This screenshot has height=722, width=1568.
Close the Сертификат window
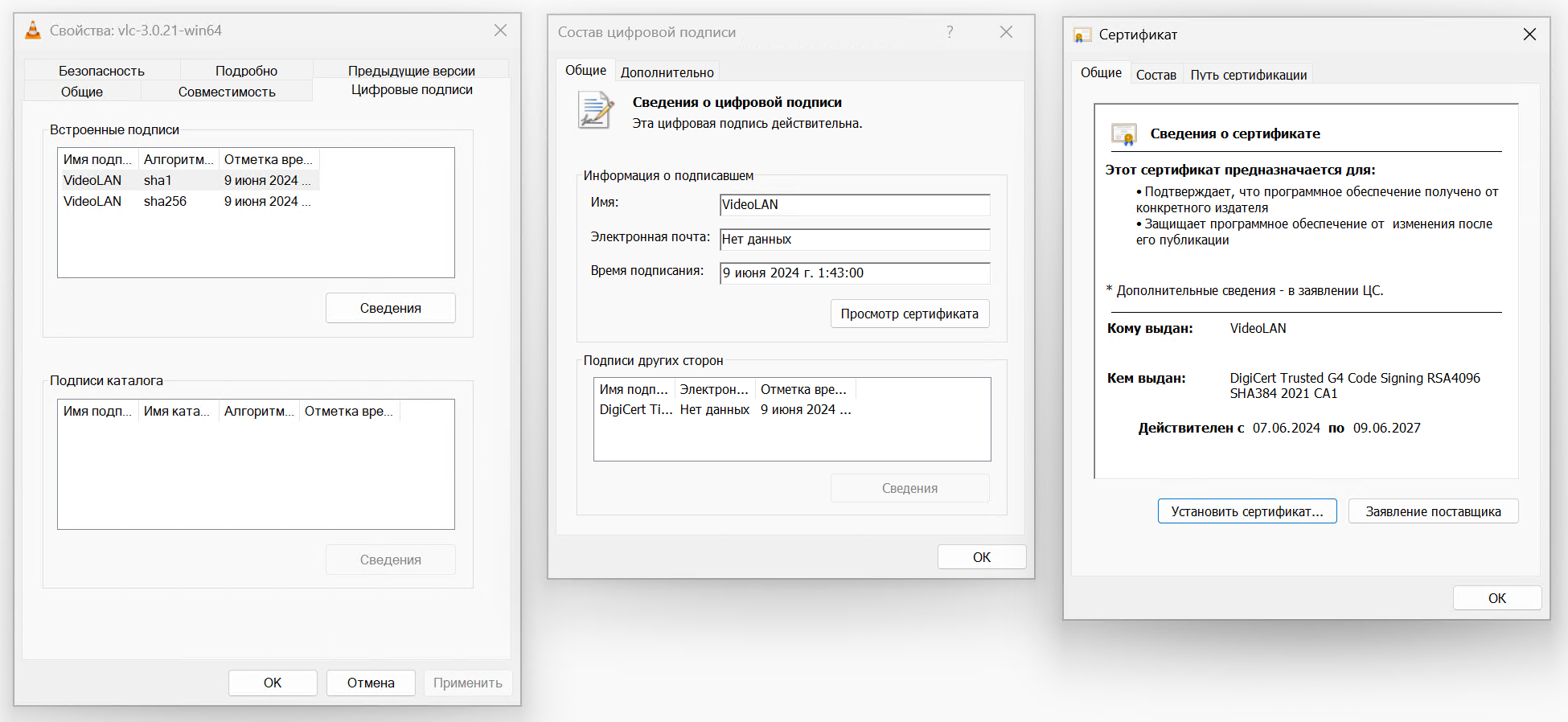[x=1529, y=35]
